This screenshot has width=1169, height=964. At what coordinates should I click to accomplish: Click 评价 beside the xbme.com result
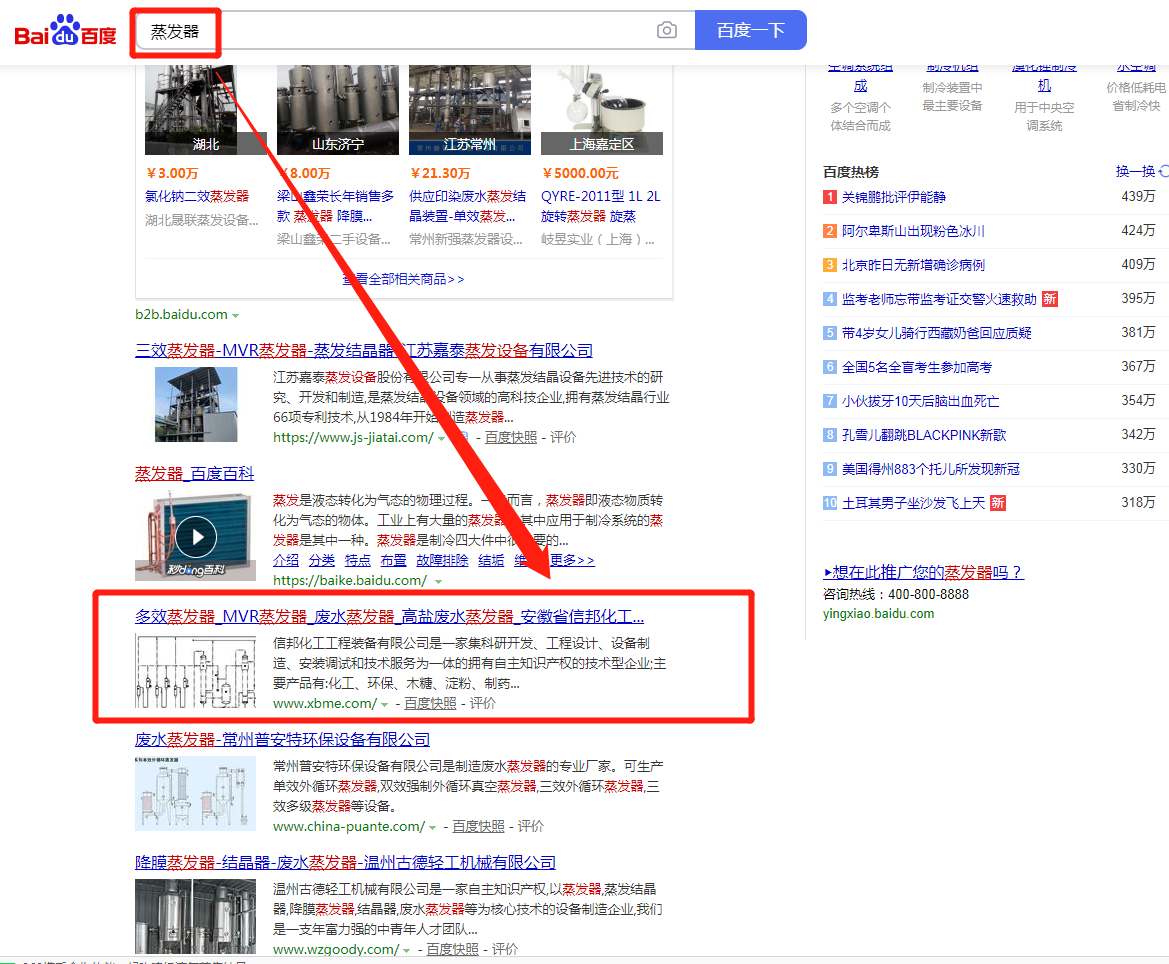[x=482, y=704]
